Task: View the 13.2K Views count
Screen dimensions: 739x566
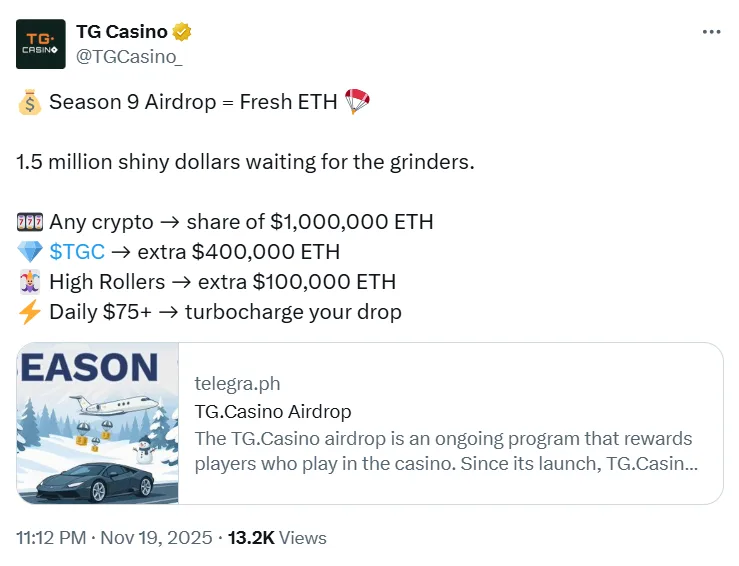Action: [x=277, y=537]
